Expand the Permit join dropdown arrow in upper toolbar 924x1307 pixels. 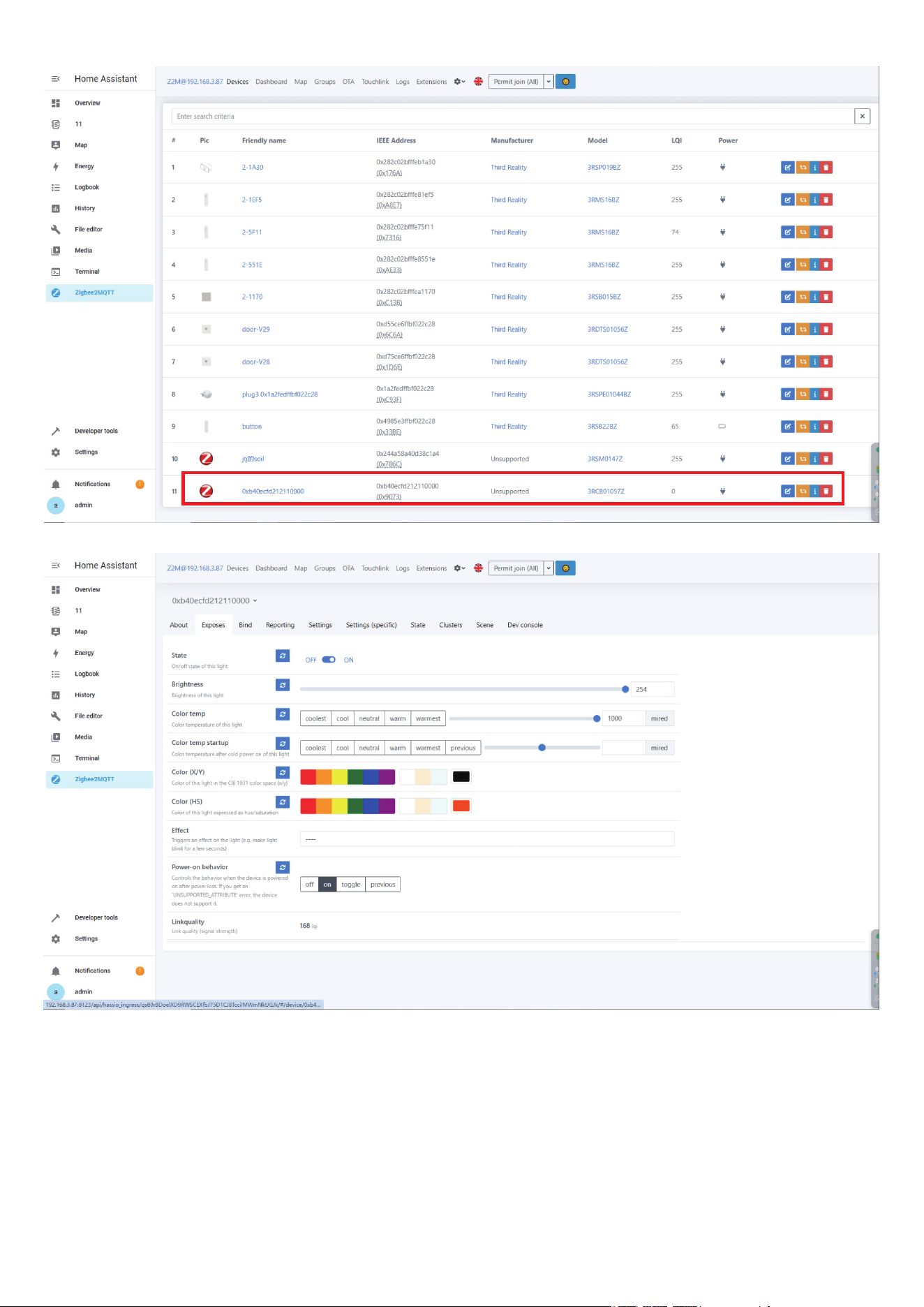point(549,82)
